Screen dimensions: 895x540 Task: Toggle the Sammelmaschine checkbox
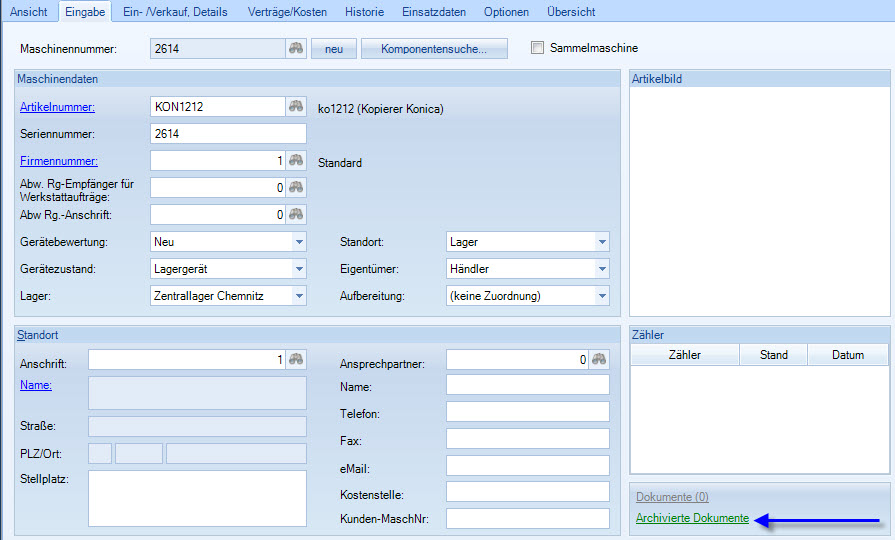[538, 48]
